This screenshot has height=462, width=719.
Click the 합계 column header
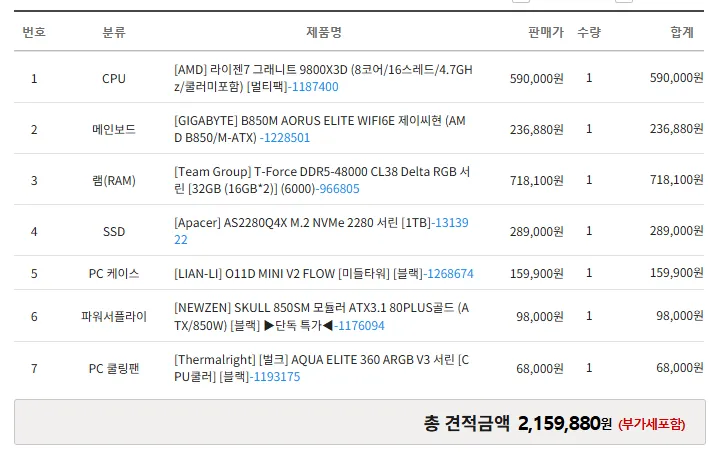point(682,33)
